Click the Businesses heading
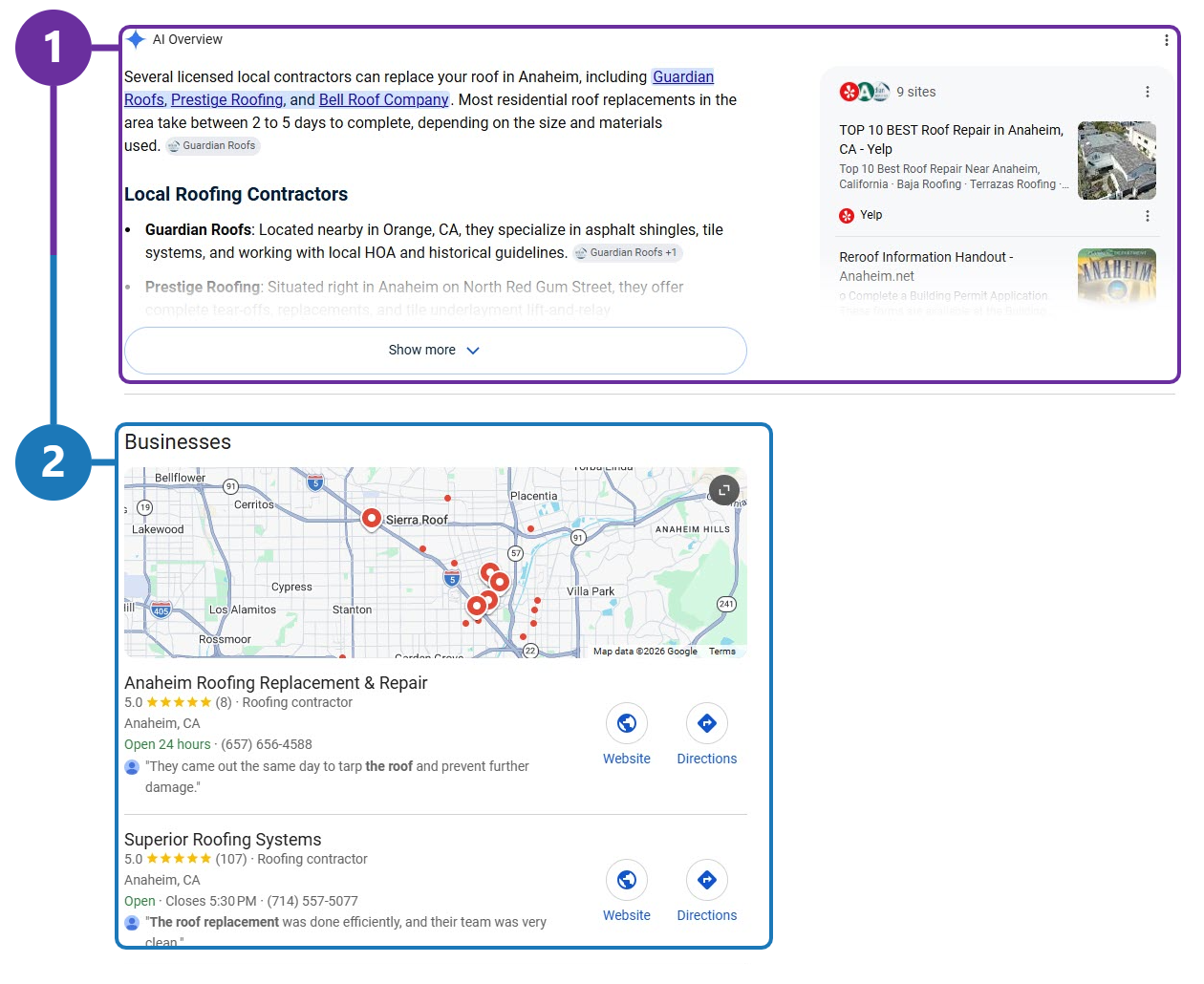The height and width of the screenshot is (984, 1204). pos(178,442)
